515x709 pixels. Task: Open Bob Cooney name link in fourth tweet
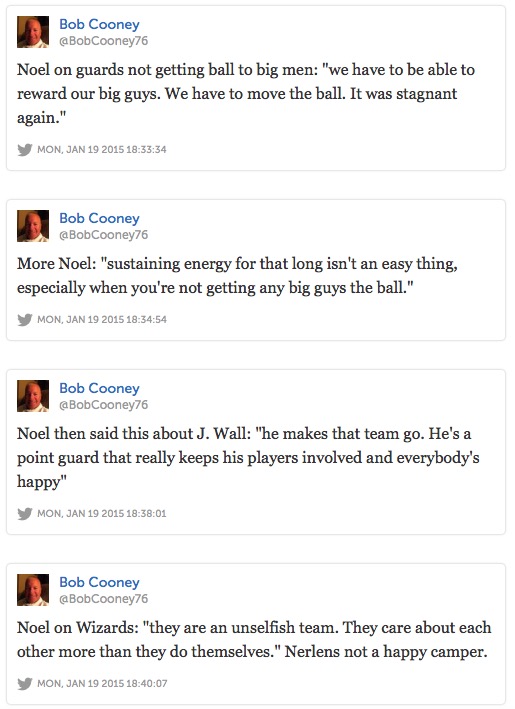pos(99,582)
